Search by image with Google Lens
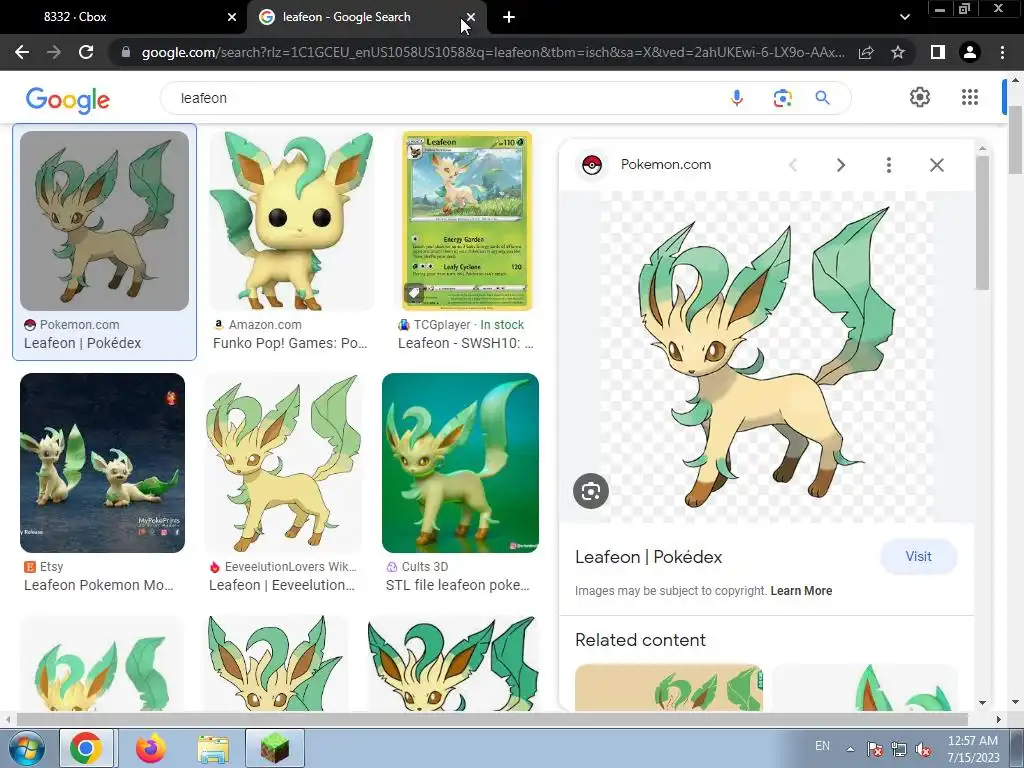The width and height of the screenshot is (1024, 768). tap(782, 98)
